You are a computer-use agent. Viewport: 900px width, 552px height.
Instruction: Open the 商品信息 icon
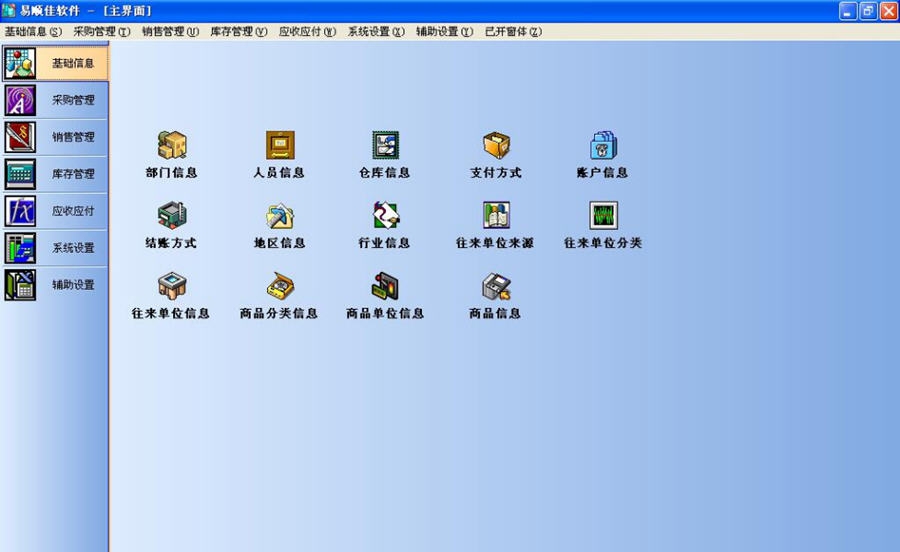[x=496, y=286]
